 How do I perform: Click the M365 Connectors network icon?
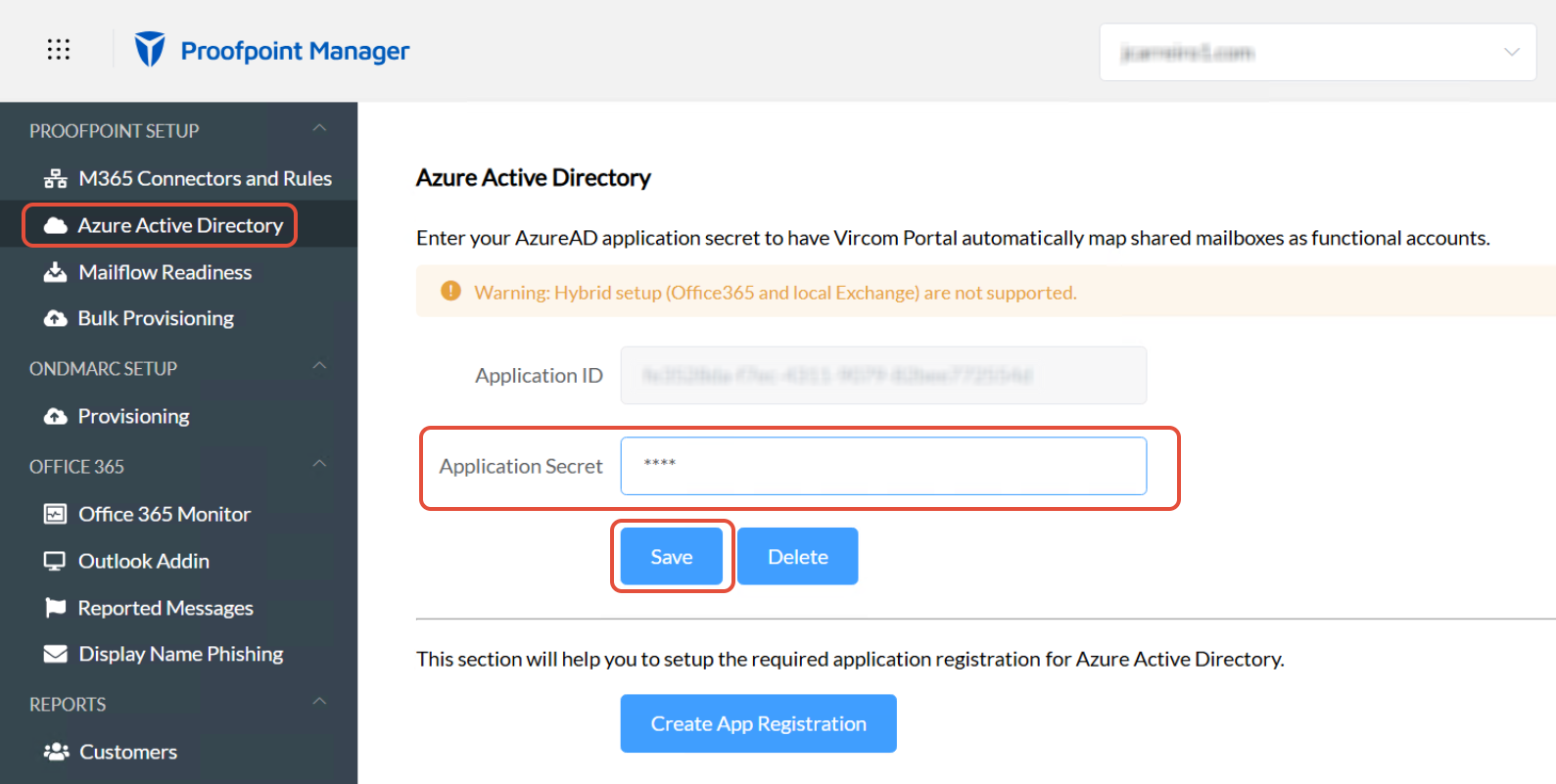[56, 179]
